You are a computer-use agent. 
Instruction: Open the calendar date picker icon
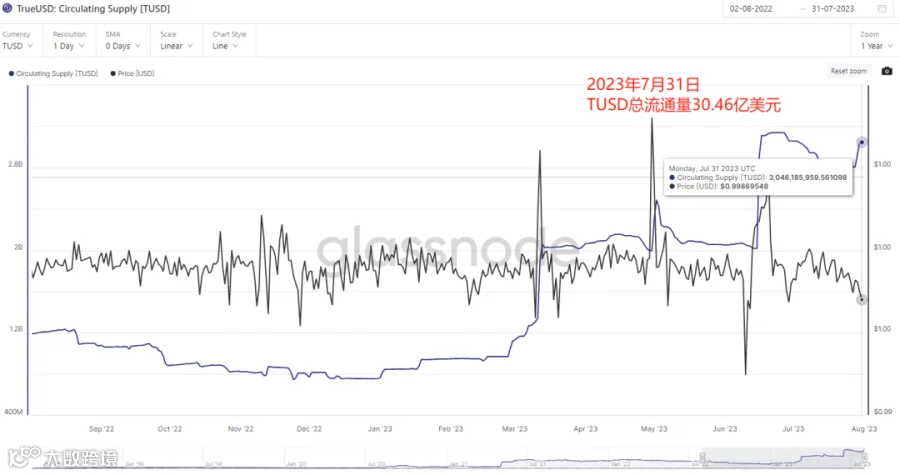click(882, 9)
